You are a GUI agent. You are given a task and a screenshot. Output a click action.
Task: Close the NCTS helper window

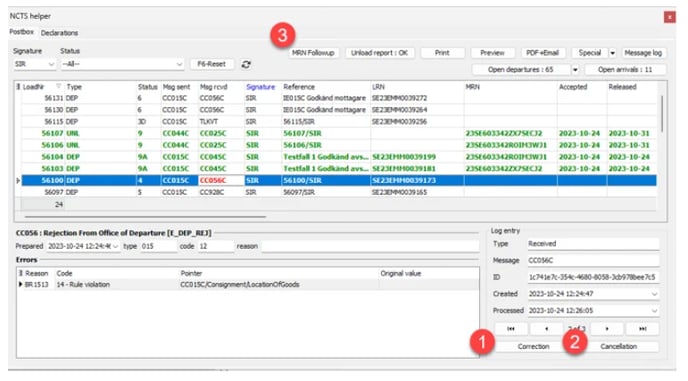[x=670, y=17]
